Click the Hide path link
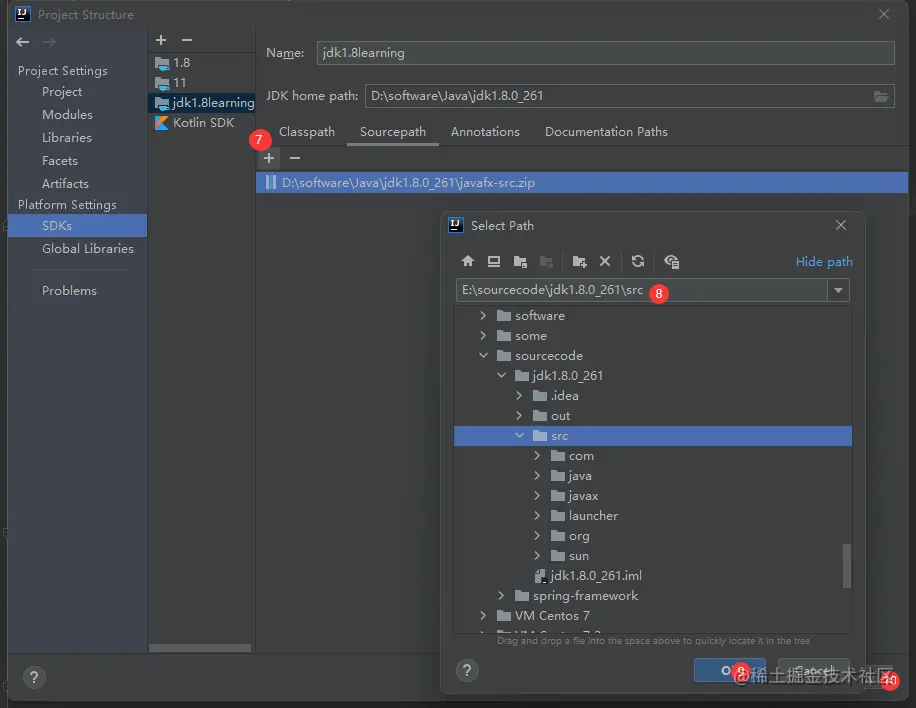The height and width of the screenshot is (708, 916). pyautogui.click(x=824, y=262)
